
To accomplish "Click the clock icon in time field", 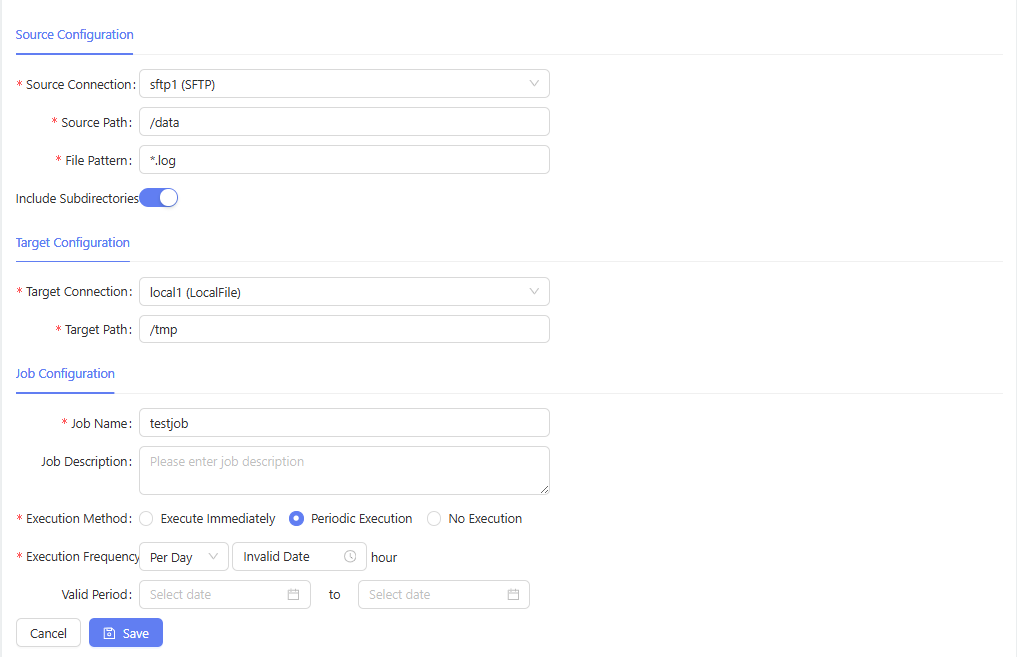I will [x=350, y=557].
